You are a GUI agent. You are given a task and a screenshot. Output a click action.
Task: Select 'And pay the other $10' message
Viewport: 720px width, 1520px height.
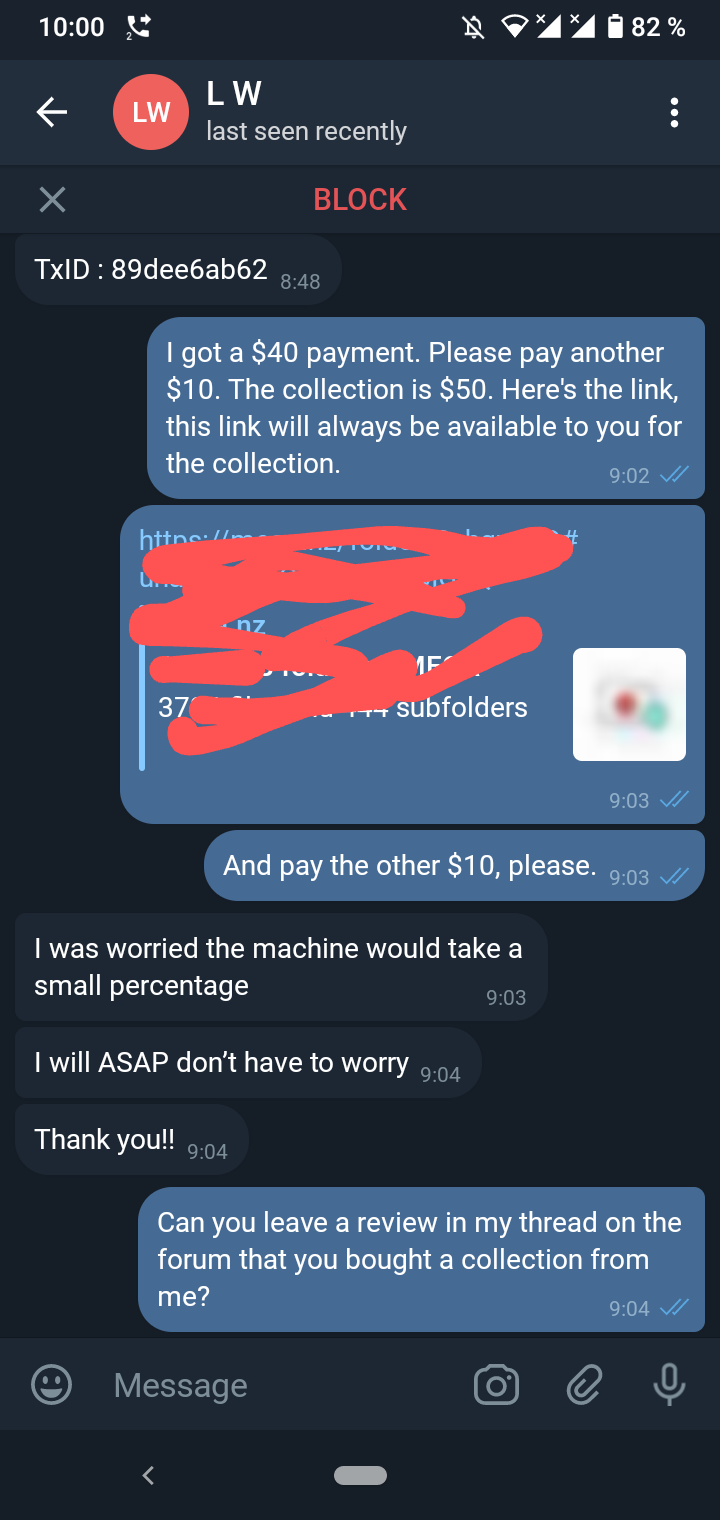coord(454,866)
